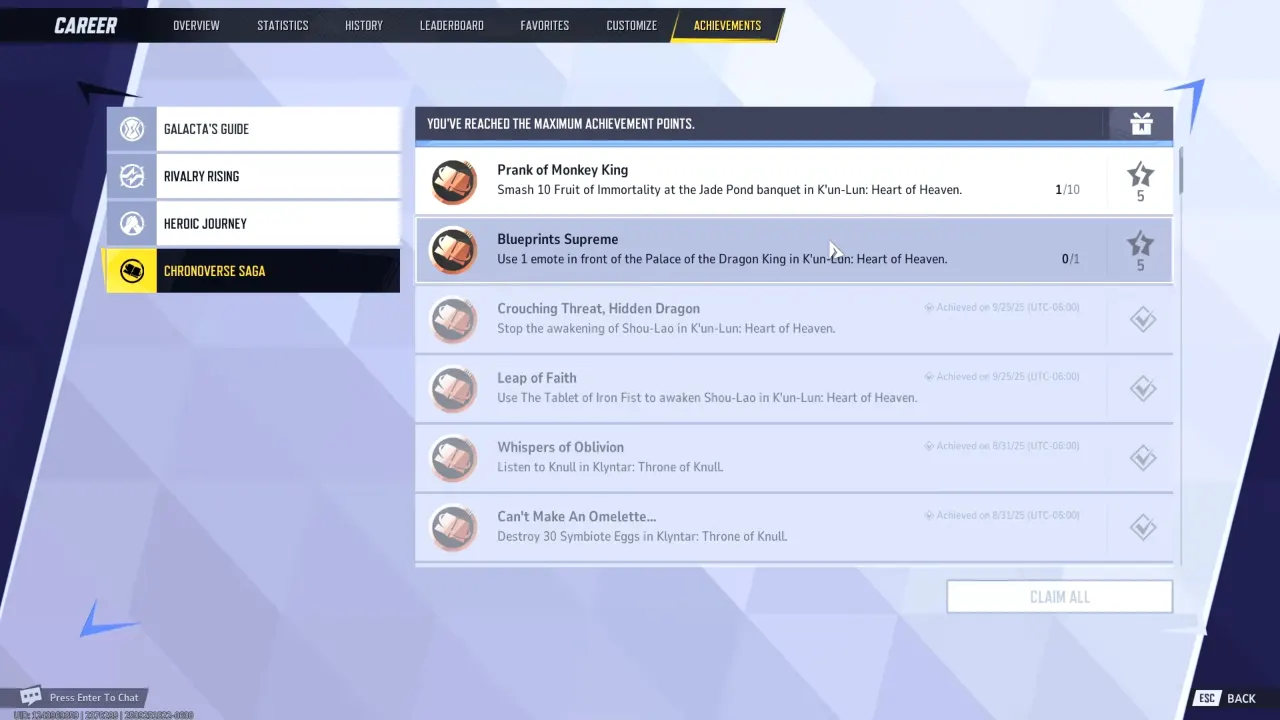Switch to the Statistics tab
The width and height of the screenshot is (1280, 720).
283,25
